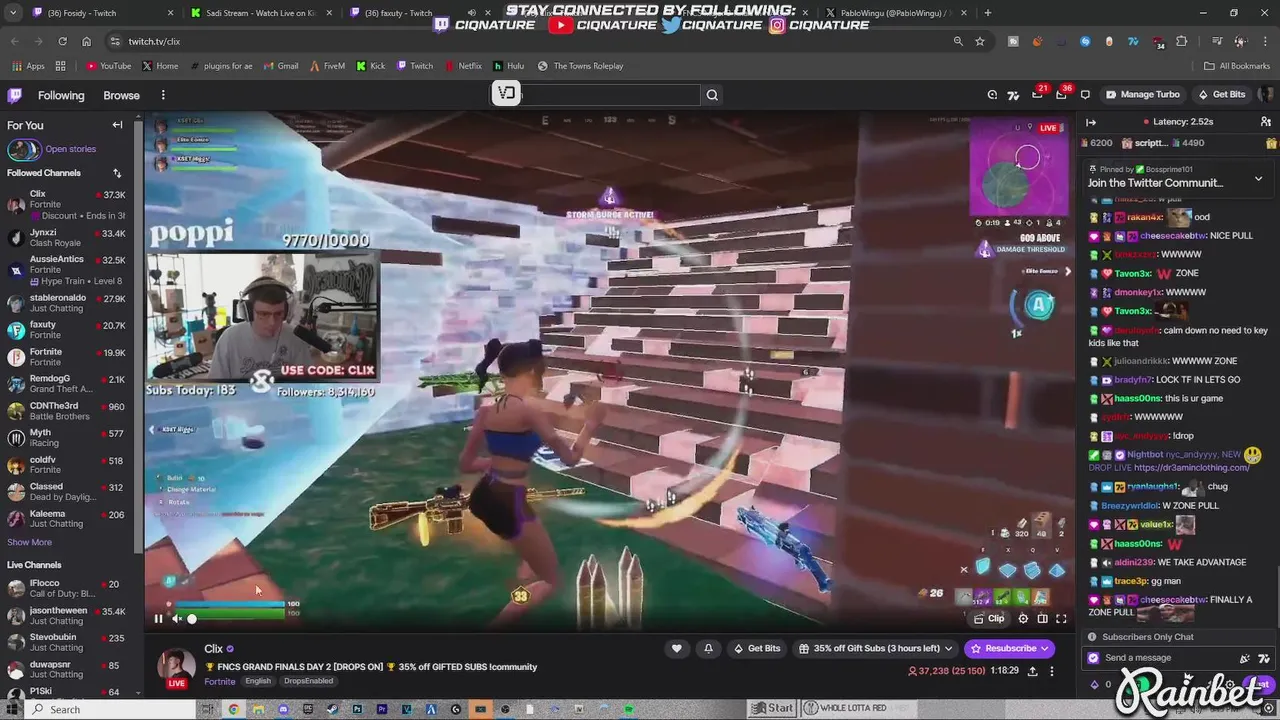The image size is (1280, 720).
Task: Open video player settings gear
Action: coord(1023,618)
